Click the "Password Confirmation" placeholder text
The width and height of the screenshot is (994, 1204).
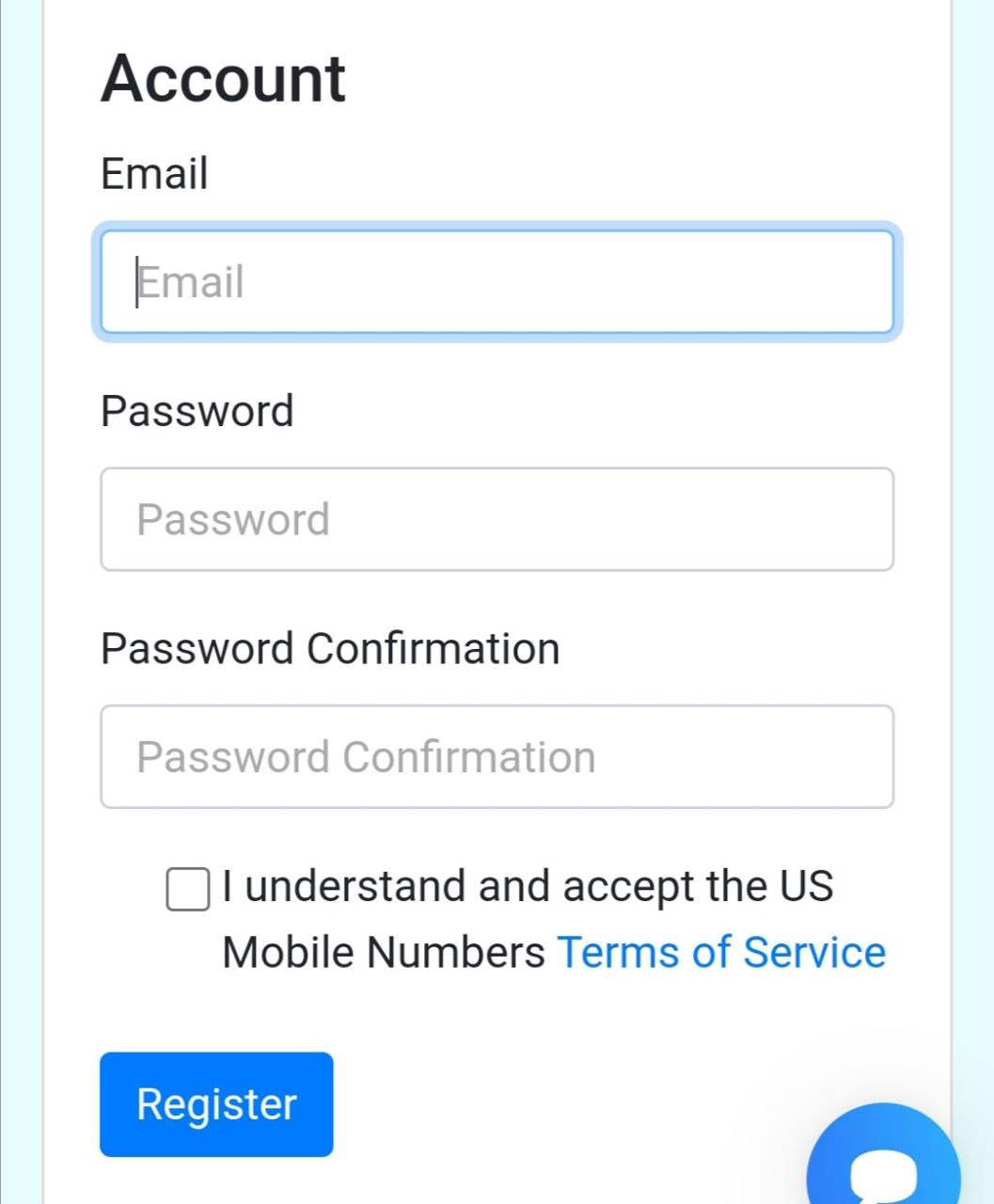click(366, 757)
